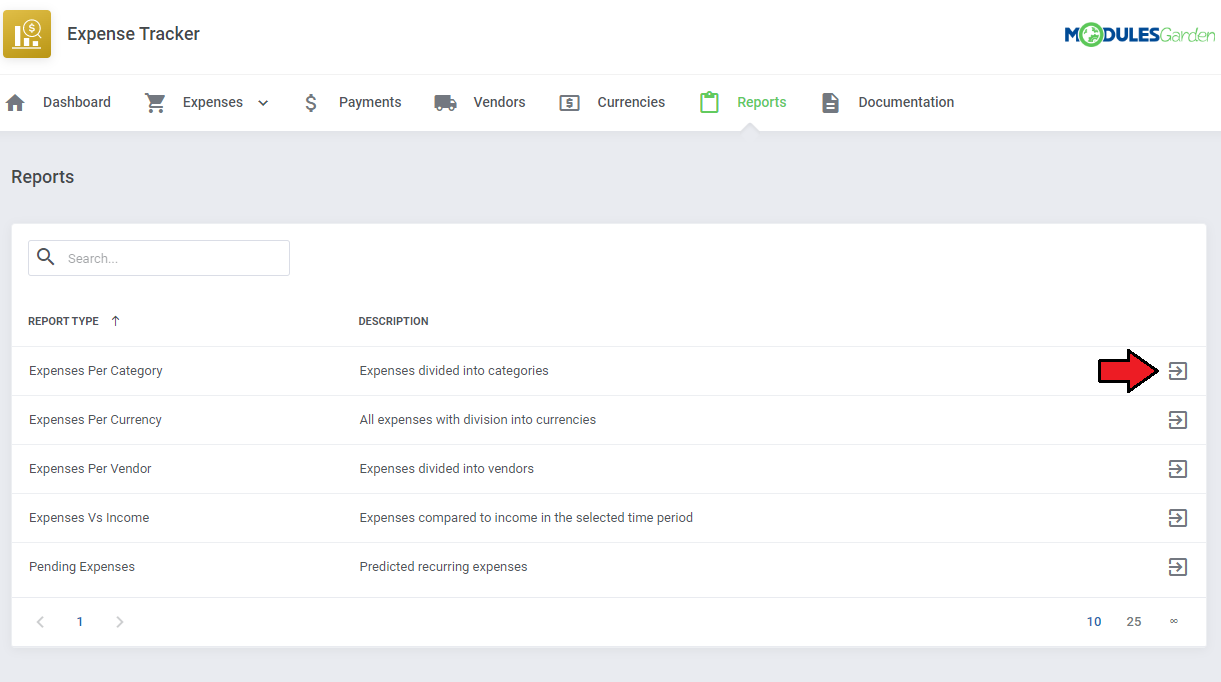This screenshot has width=1221, height=682.
Task: Click the magnifier icon in search box
Action: 46,257
